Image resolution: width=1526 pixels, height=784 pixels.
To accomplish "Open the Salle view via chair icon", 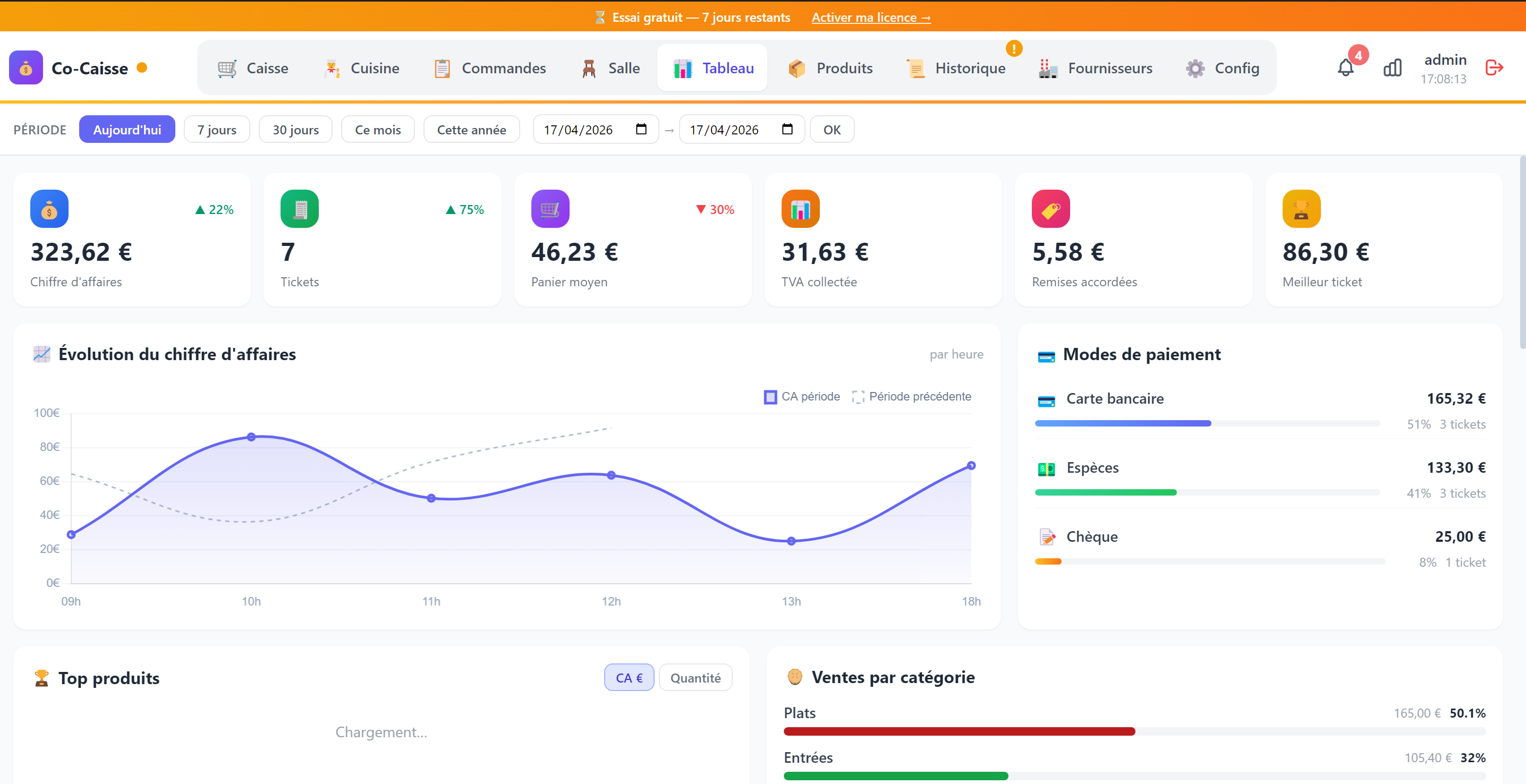I will point(588,67).
